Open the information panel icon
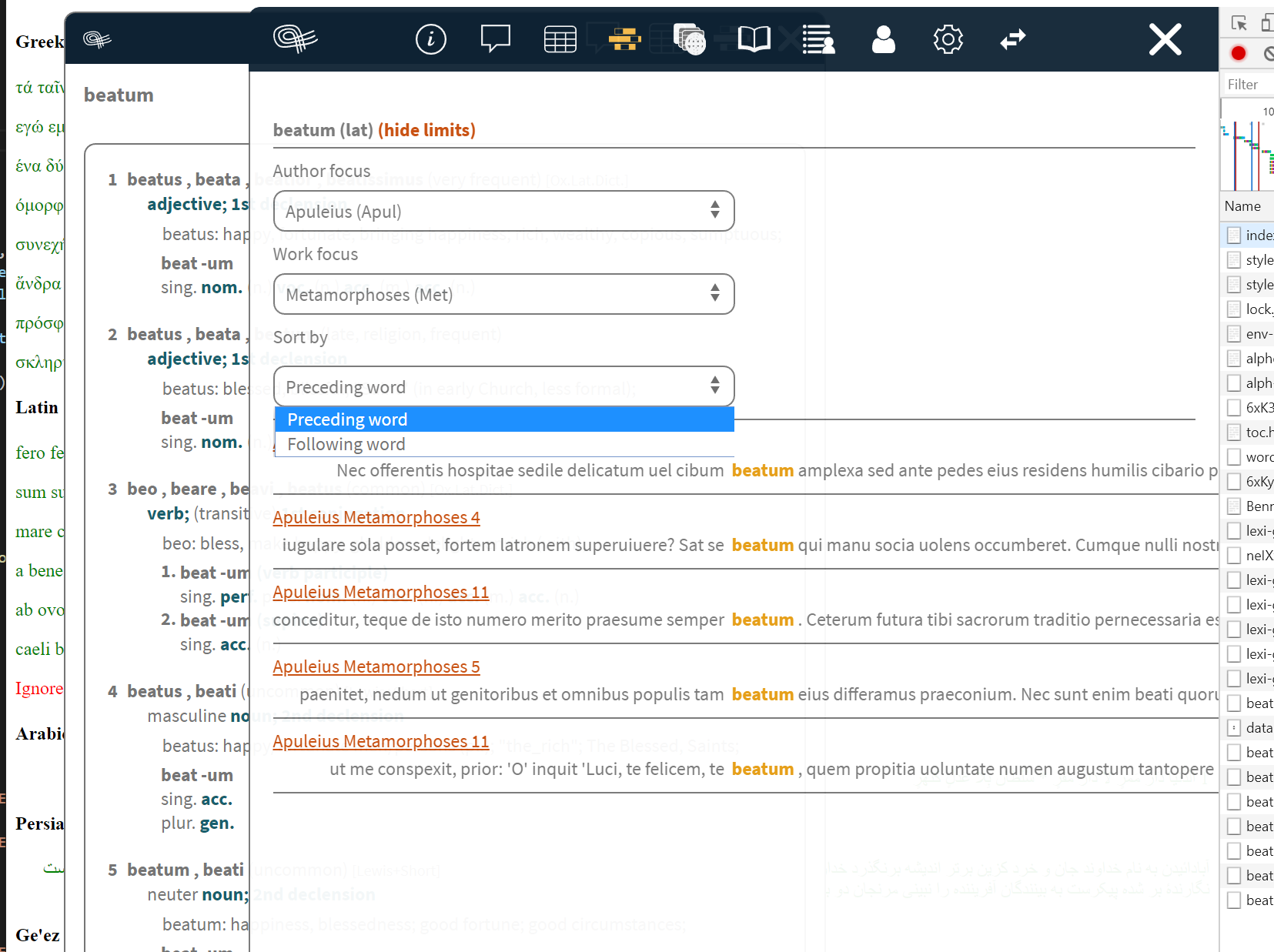This screenshot has width=1274, height=952. (x=430, y=39)
